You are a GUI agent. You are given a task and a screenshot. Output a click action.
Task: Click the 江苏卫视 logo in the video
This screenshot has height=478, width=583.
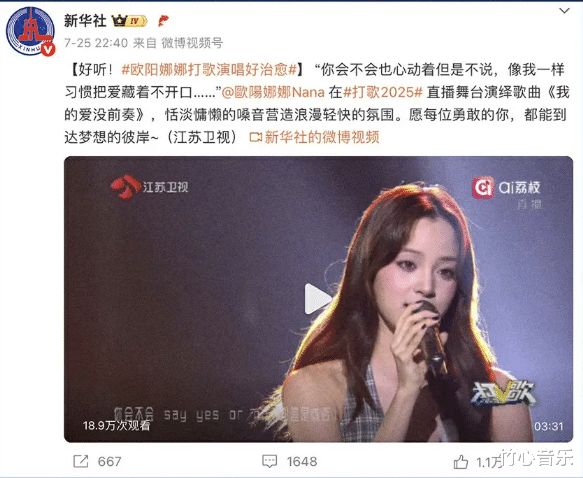pos(149,187)
